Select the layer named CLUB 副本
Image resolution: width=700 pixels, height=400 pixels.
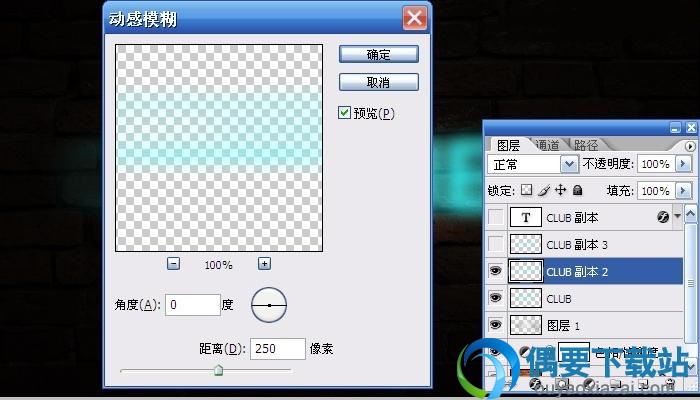coord(572,218)
